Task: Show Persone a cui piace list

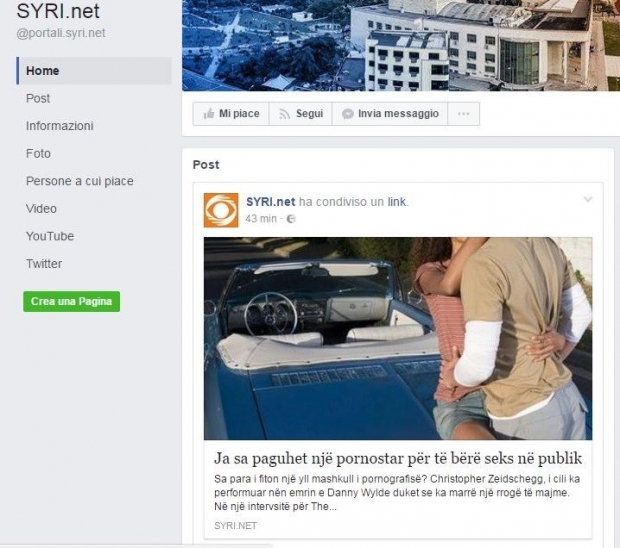Action: coord(80,181)
